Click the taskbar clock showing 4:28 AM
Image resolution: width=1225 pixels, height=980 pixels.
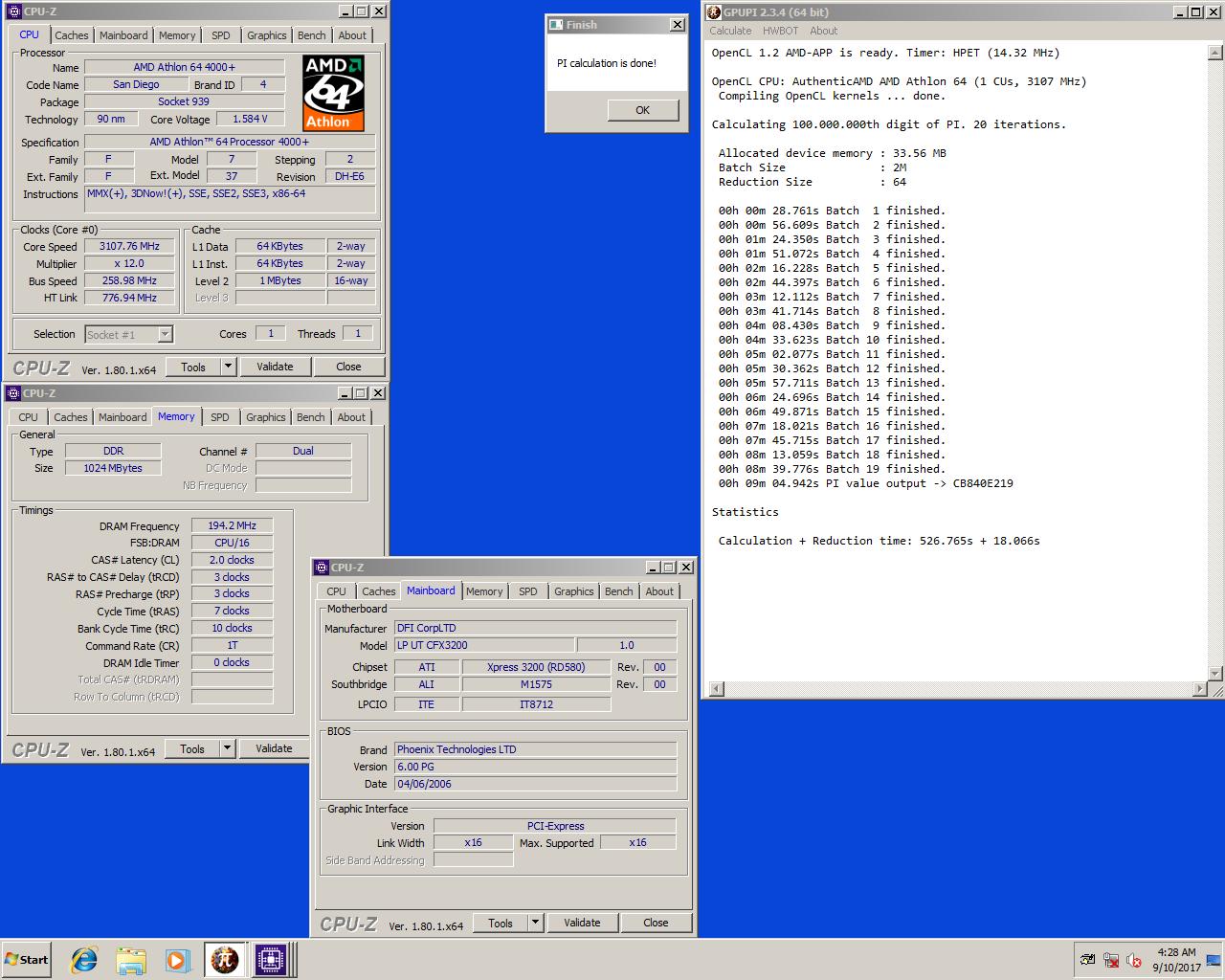[x=1176, y=960]
